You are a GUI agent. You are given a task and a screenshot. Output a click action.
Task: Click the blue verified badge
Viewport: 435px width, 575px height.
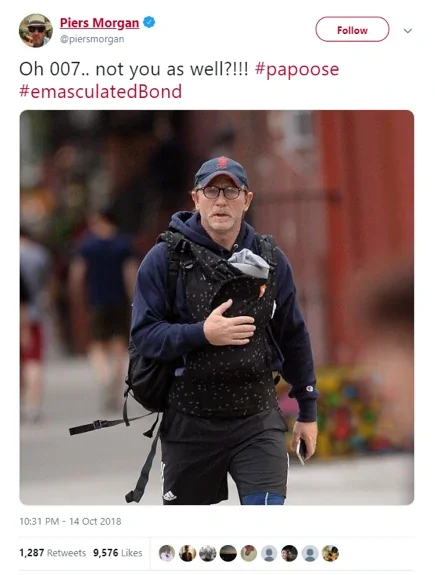[x=149, y=22]
